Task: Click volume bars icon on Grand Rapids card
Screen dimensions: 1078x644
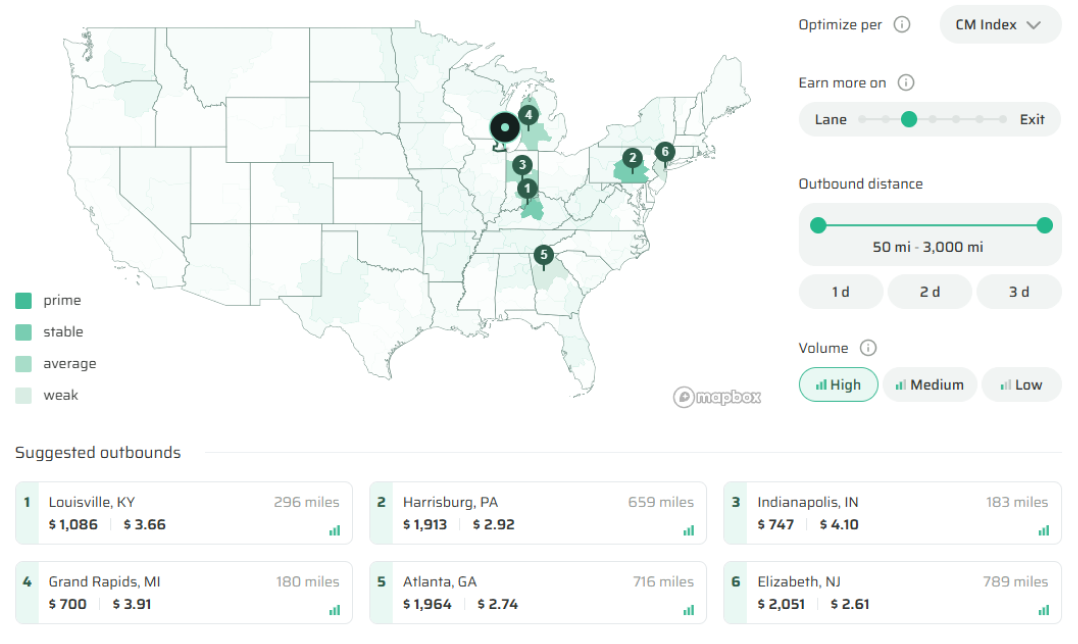Action: [x=334, y=610]
